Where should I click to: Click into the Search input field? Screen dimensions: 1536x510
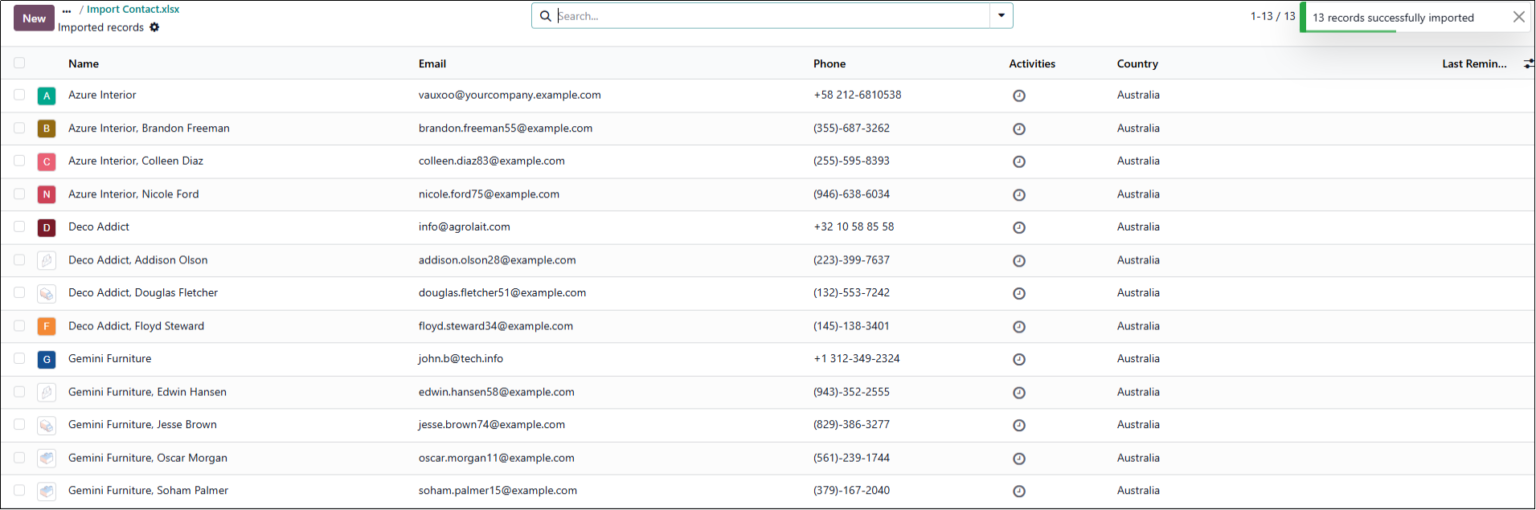point(771,16)
